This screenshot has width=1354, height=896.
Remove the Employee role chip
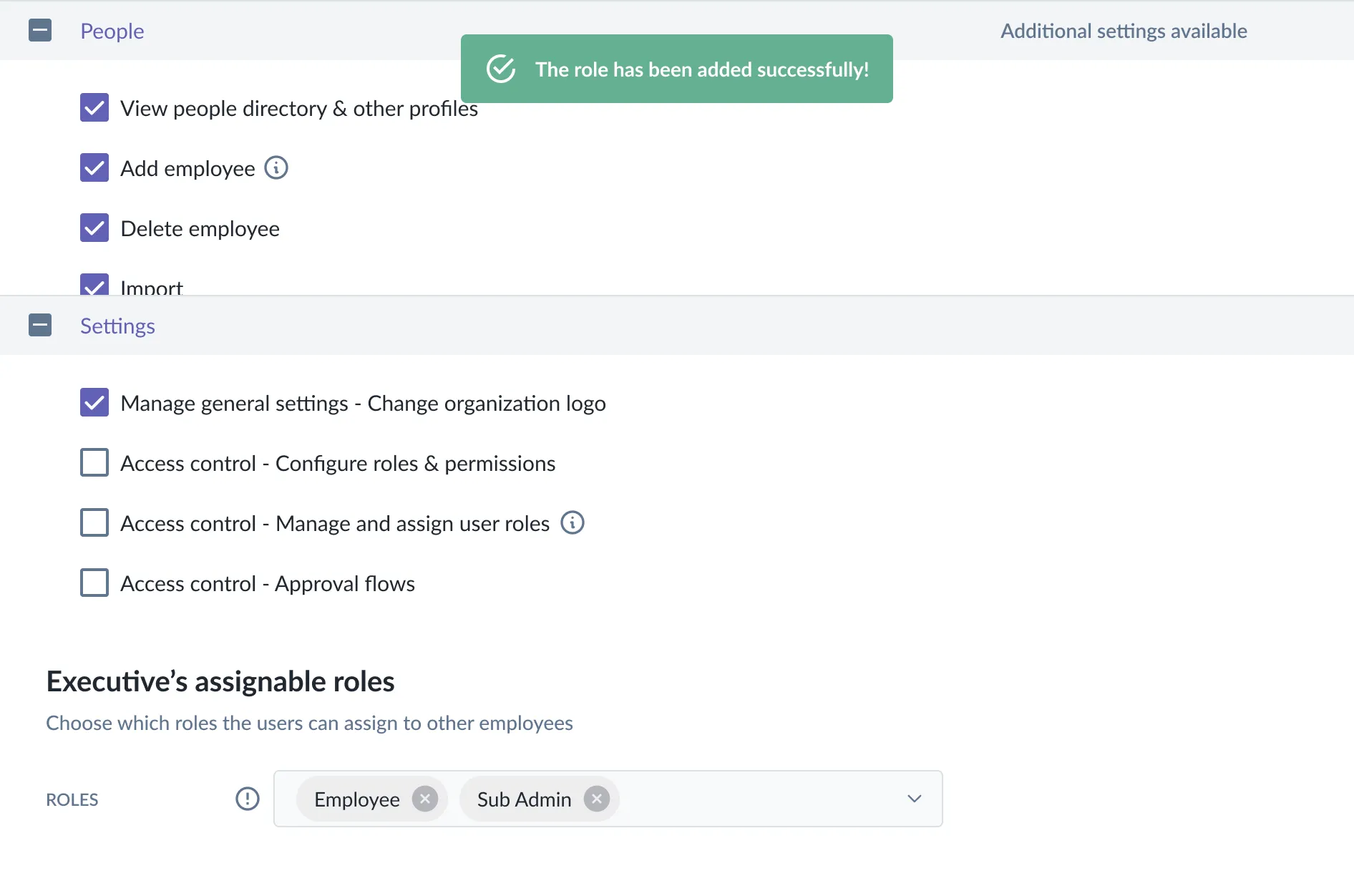425,799
